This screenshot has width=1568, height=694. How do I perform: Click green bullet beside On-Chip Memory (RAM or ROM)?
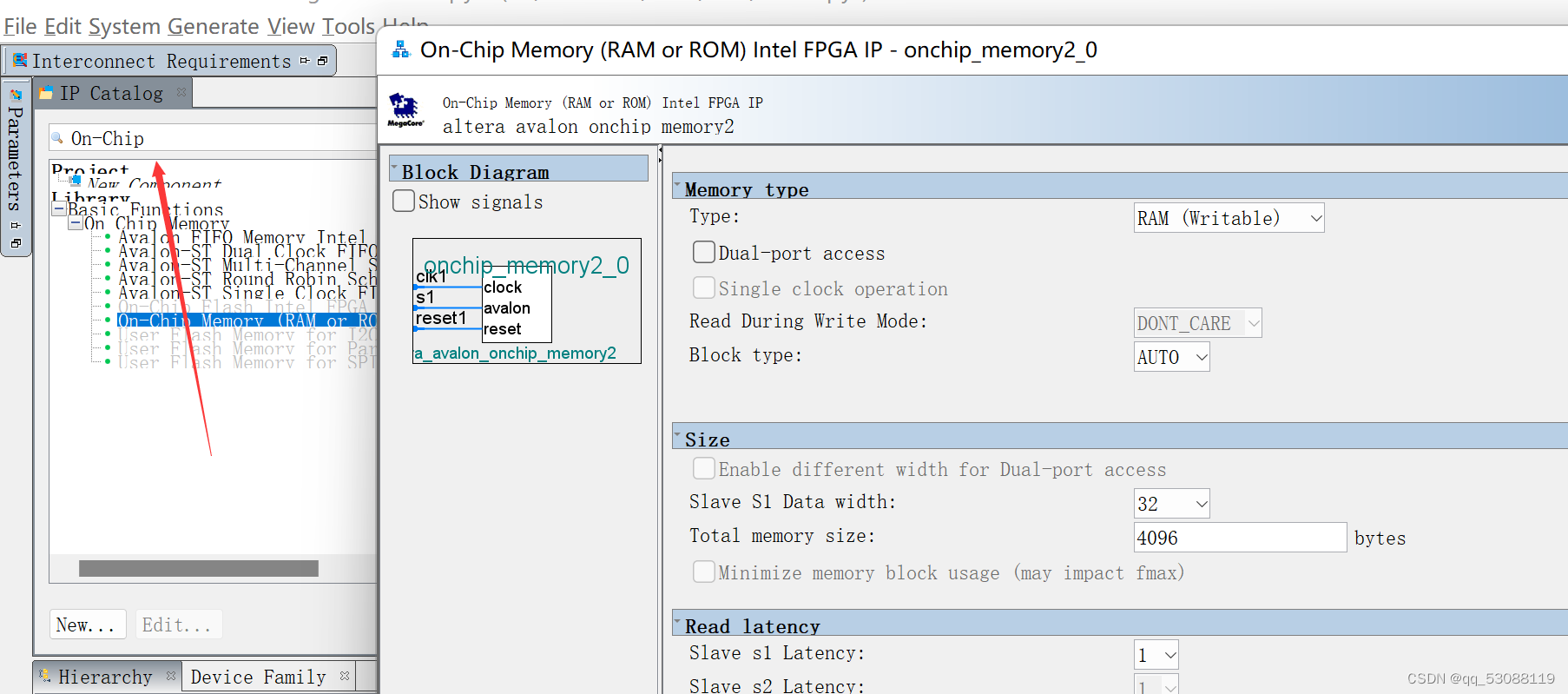(107, 320)
